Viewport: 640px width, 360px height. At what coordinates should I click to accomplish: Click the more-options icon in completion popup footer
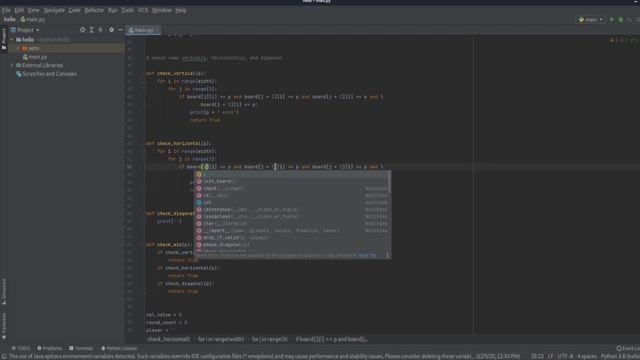coord(387,256)
